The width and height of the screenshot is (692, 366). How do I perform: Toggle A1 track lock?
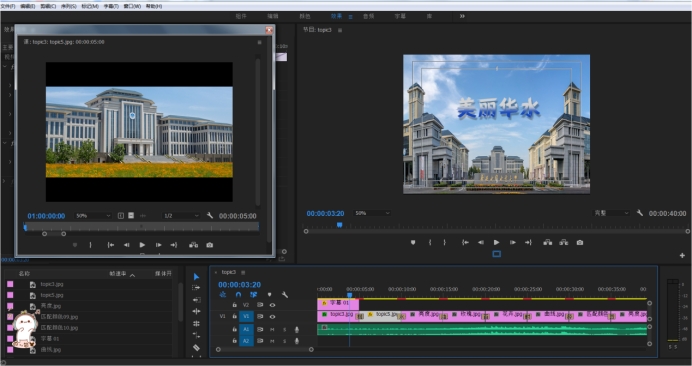pos(234,329)
